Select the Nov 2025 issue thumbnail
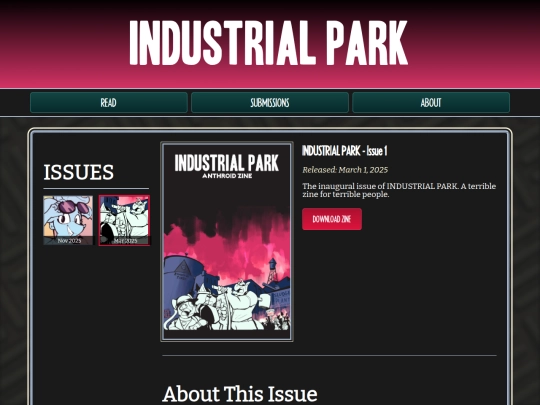Image resolution: width=540 pixels, height=405 pixels. coord(68,220)
